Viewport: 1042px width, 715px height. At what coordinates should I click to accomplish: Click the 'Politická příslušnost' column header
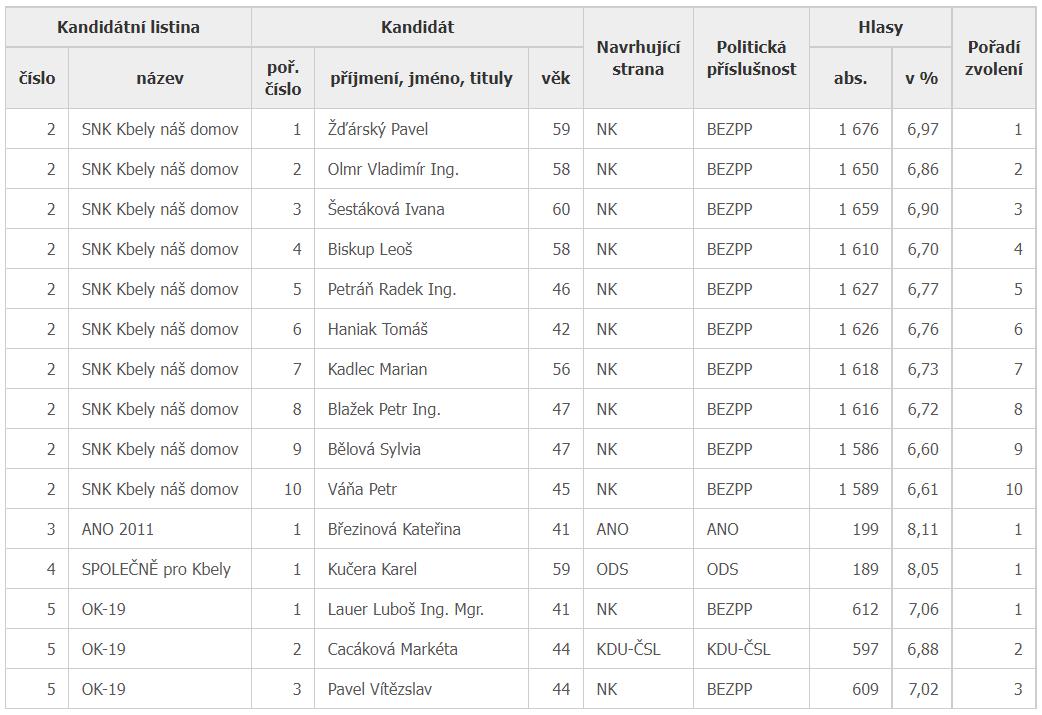coord(751,58)
